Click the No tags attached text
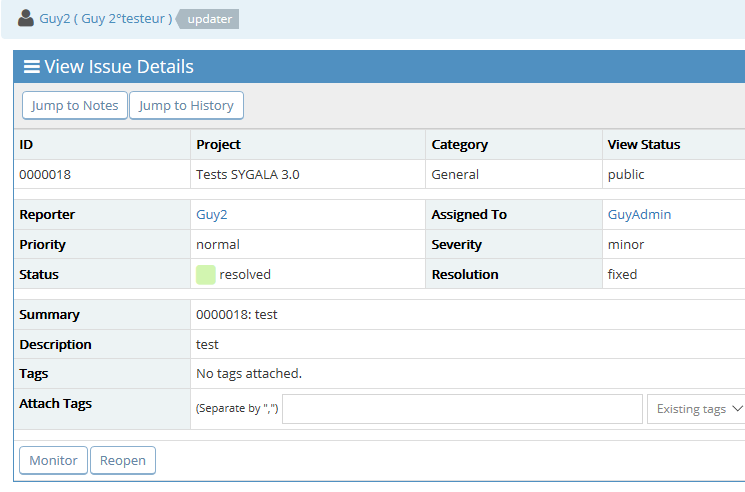The width and height of the screenshot is (745, 492). (248, 374)
